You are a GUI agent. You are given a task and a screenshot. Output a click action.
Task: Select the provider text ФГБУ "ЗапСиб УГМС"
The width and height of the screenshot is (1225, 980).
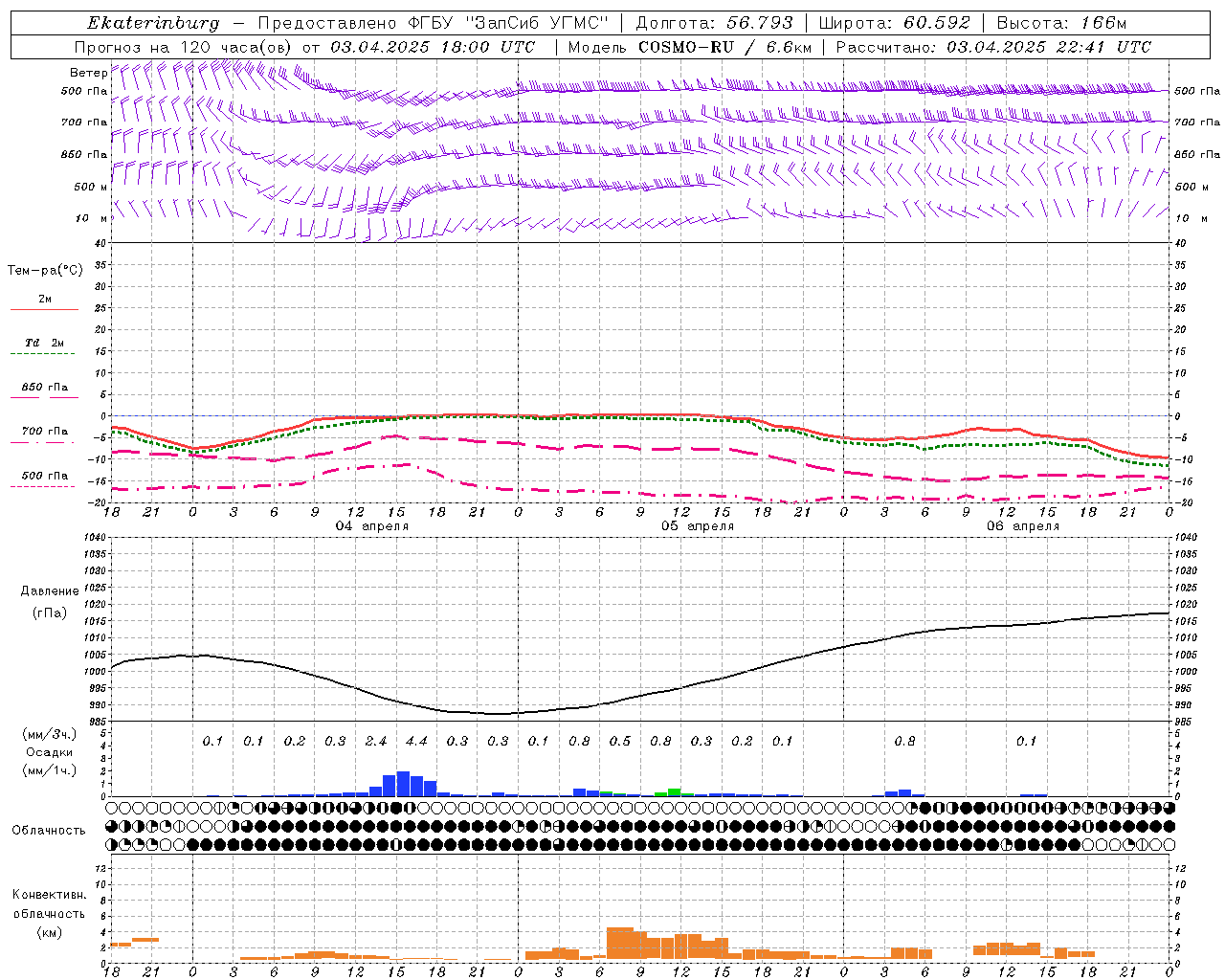(510, 23)
